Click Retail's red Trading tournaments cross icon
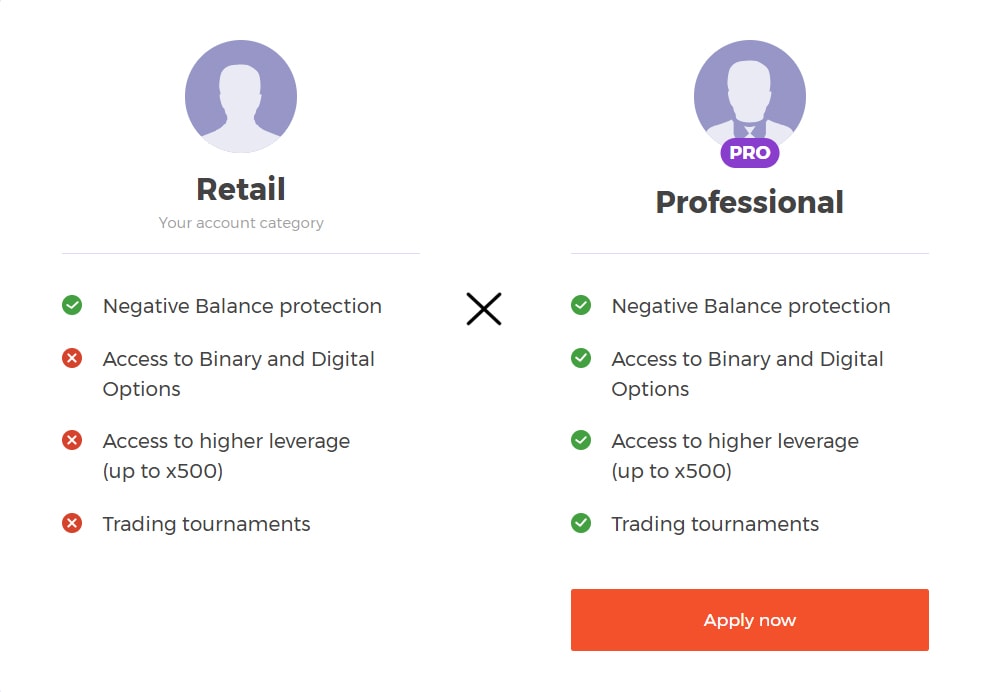 pos(72,523)
